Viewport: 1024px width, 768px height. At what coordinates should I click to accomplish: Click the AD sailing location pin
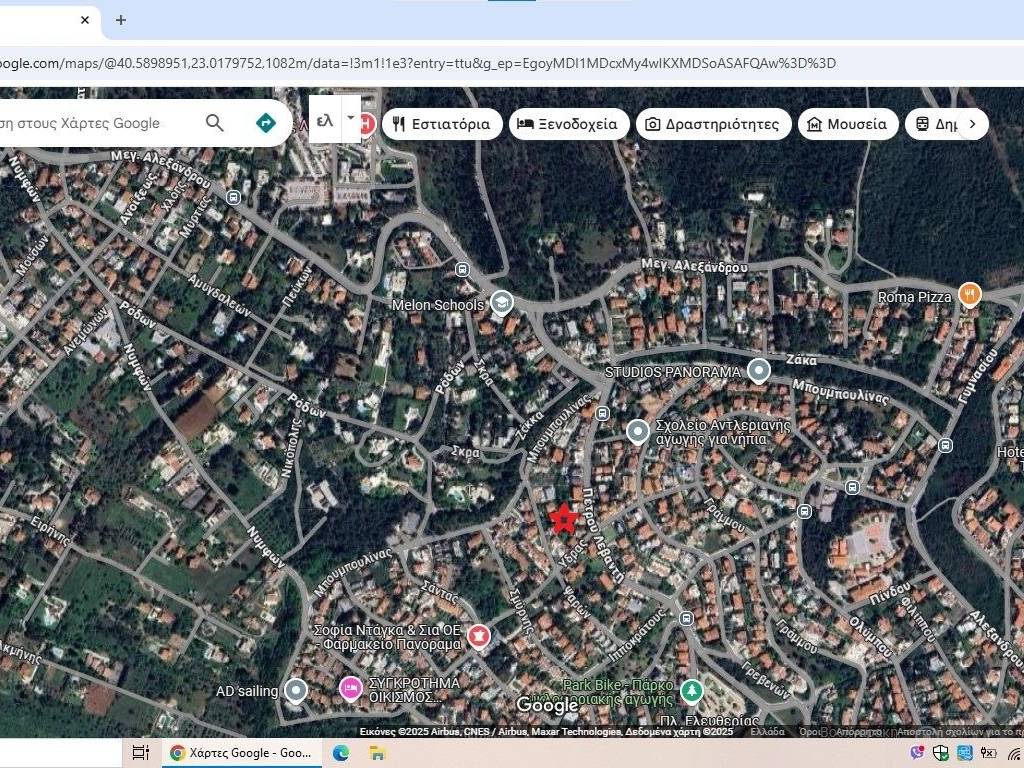pyautogui.click(x=295, y=690)
